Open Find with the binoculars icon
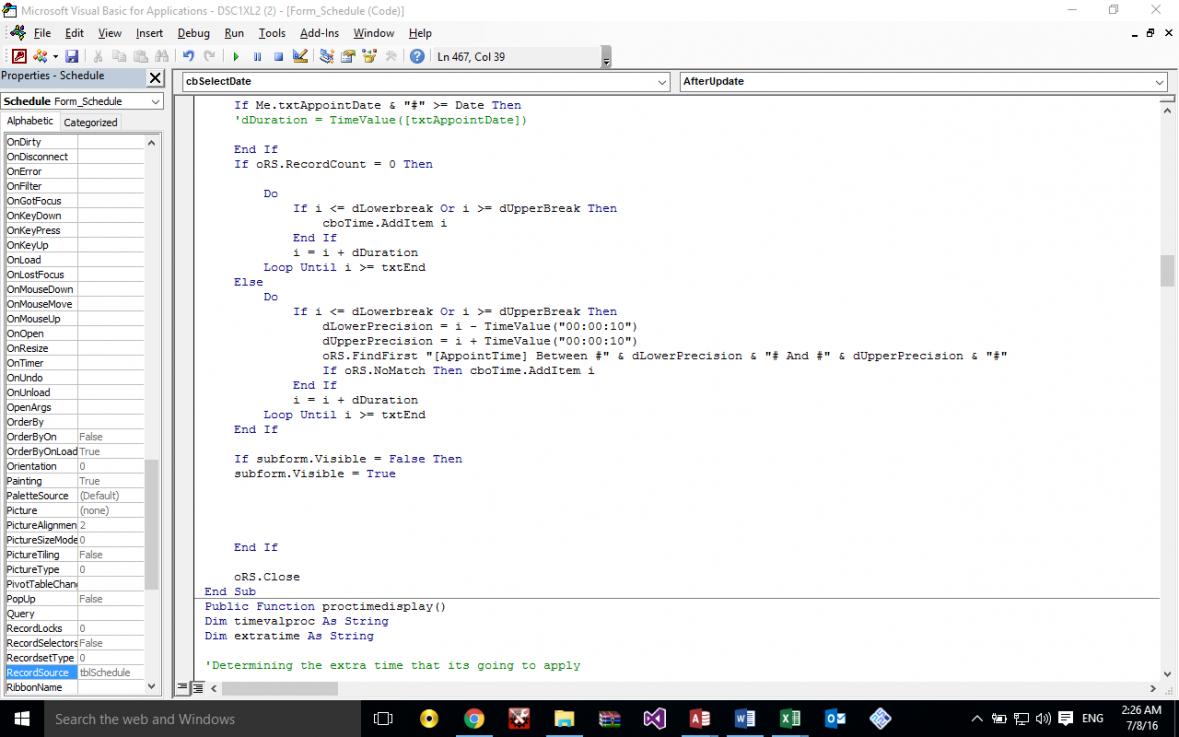Screen dimensions: 1179x737 pyautogui.click(x=162, y=56)
